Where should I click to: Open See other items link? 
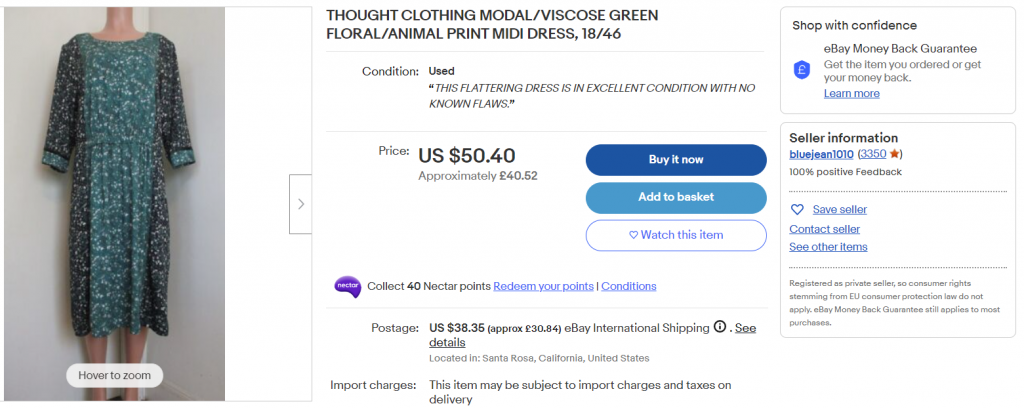click(x=828, y=247)
